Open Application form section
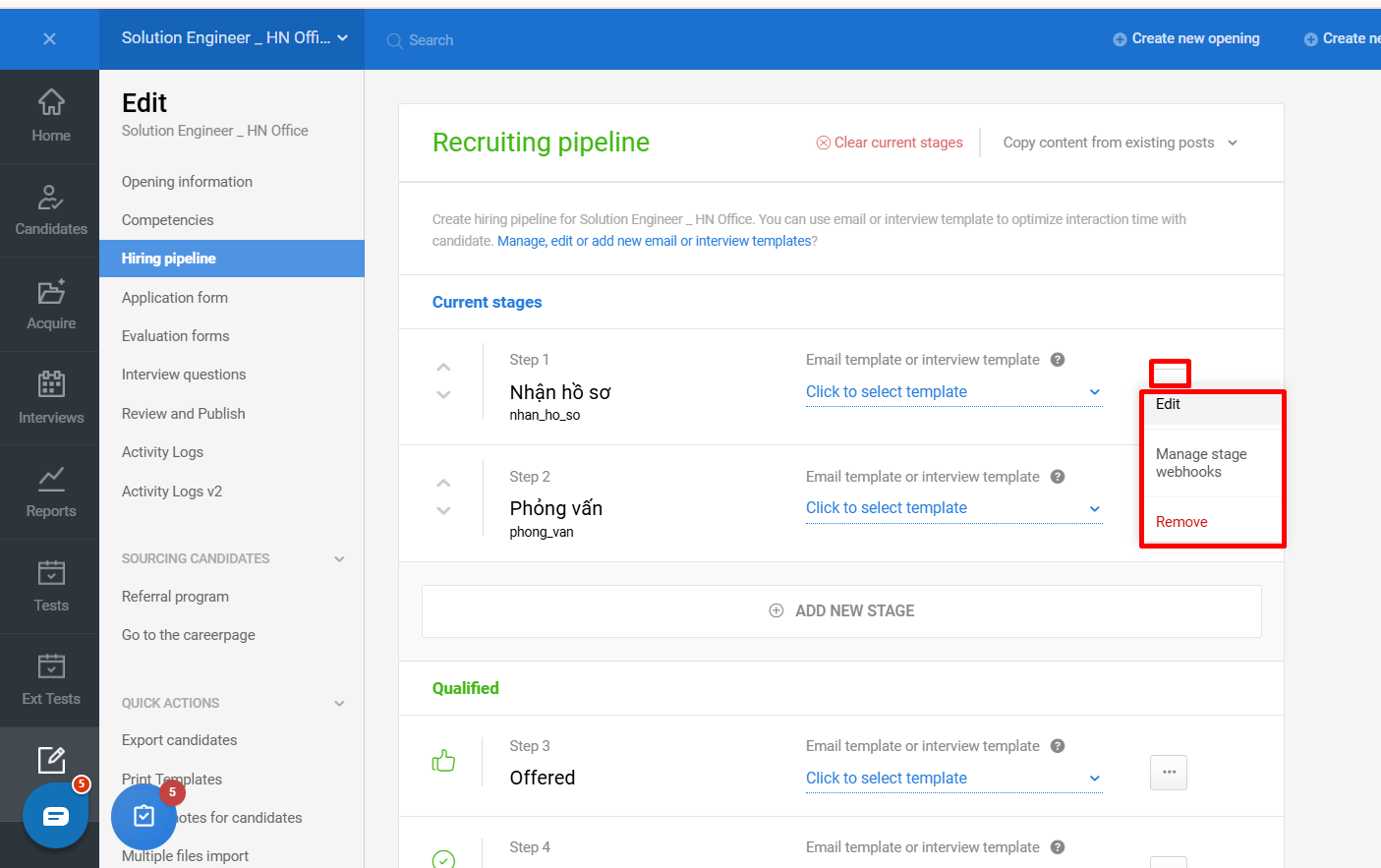The image size is (1381, 868). point(174,298)
